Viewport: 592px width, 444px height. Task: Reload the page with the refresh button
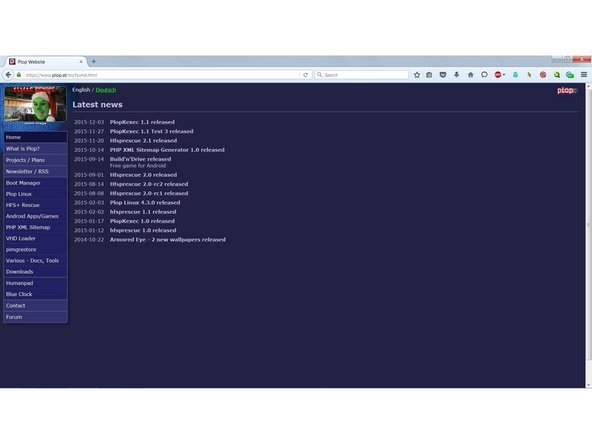[x=305, y=75]
